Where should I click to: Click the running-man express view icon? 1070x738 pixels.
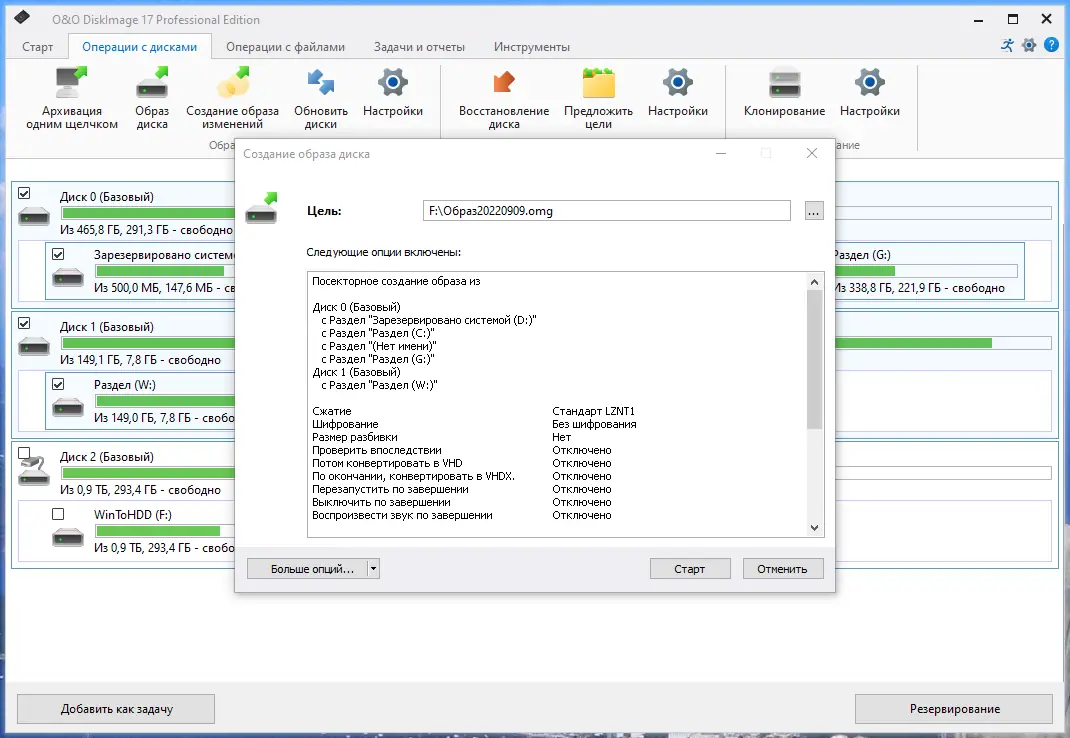click(1007, 46)
